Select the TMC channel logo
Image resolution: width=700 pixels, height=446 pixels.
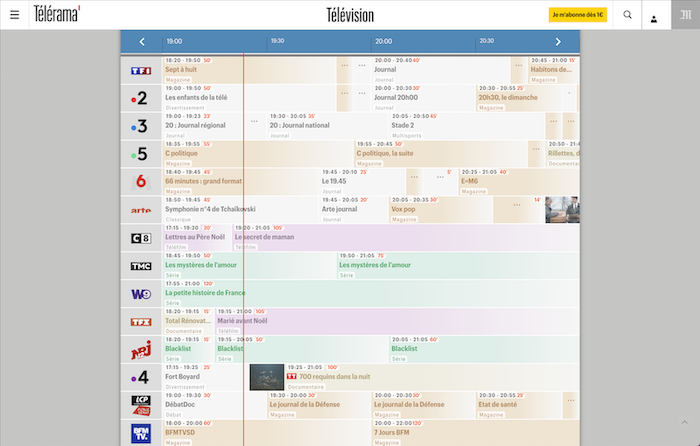[x=141, y=266]
